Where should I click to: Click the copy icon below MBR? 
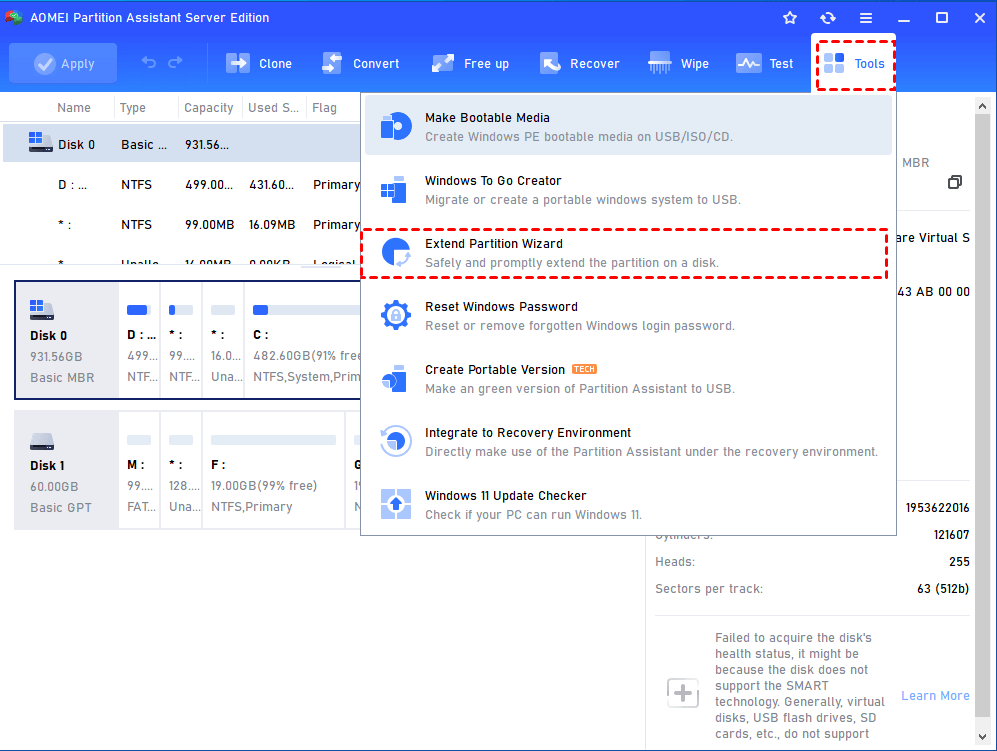point(954,183)
